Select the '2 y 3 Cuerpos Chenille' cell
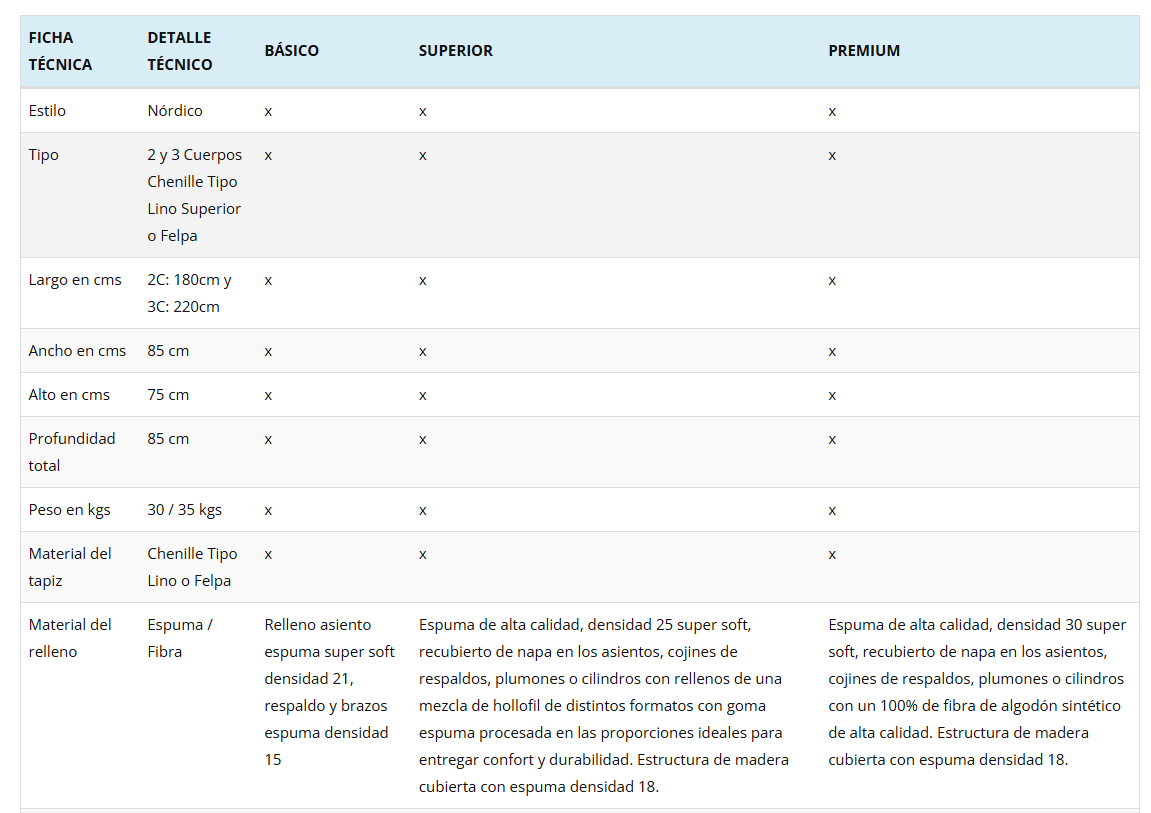The width and height of the screenshot is (1151, 813). [x=195, y=195]
